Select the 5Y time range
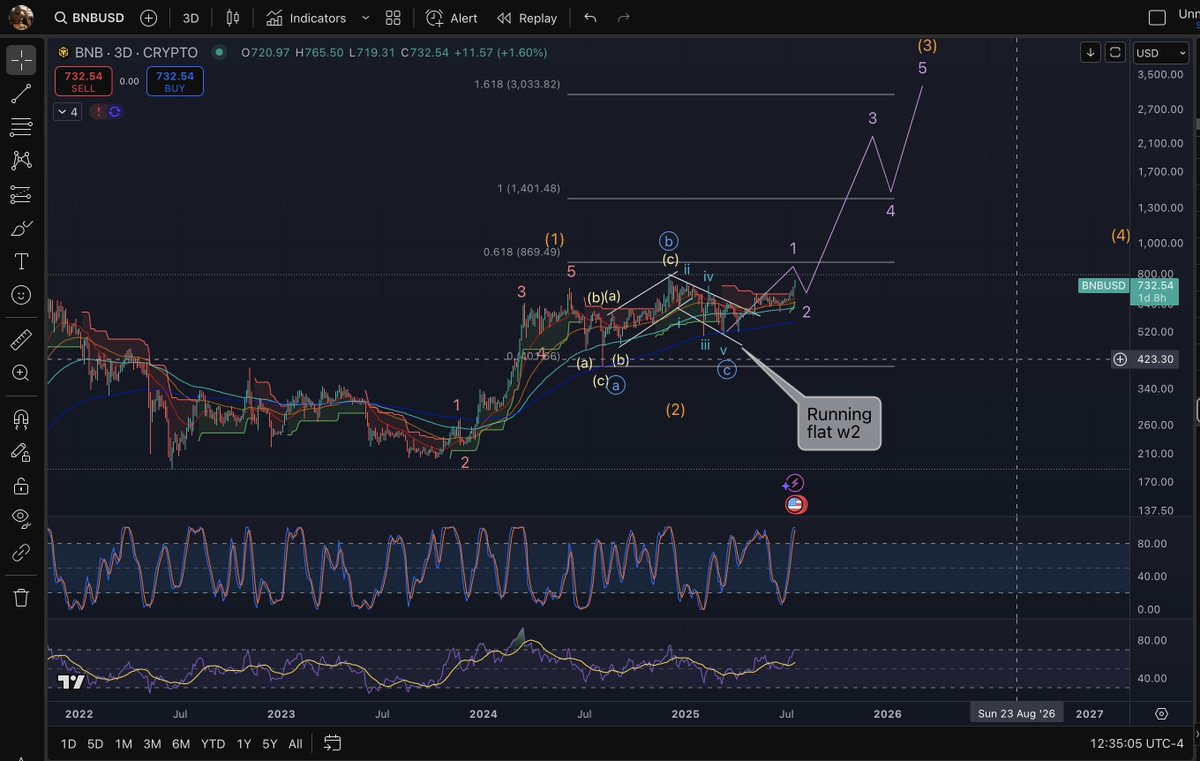This screenshot has width=1200, height=761. pyautogui.click(x=270, y=744)
